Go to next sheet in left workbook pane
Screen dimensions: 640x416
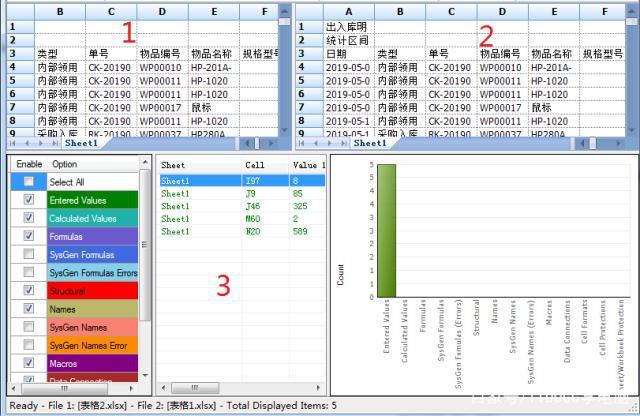click(40, 143)
